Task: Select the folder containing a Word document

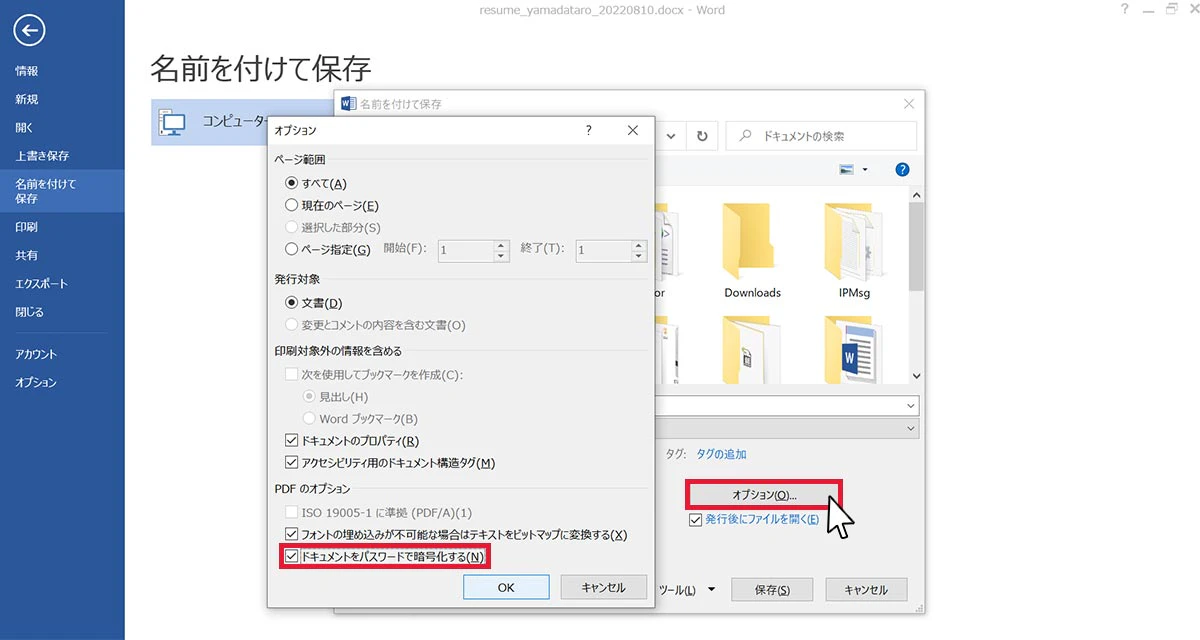Action: coord(852,350)
